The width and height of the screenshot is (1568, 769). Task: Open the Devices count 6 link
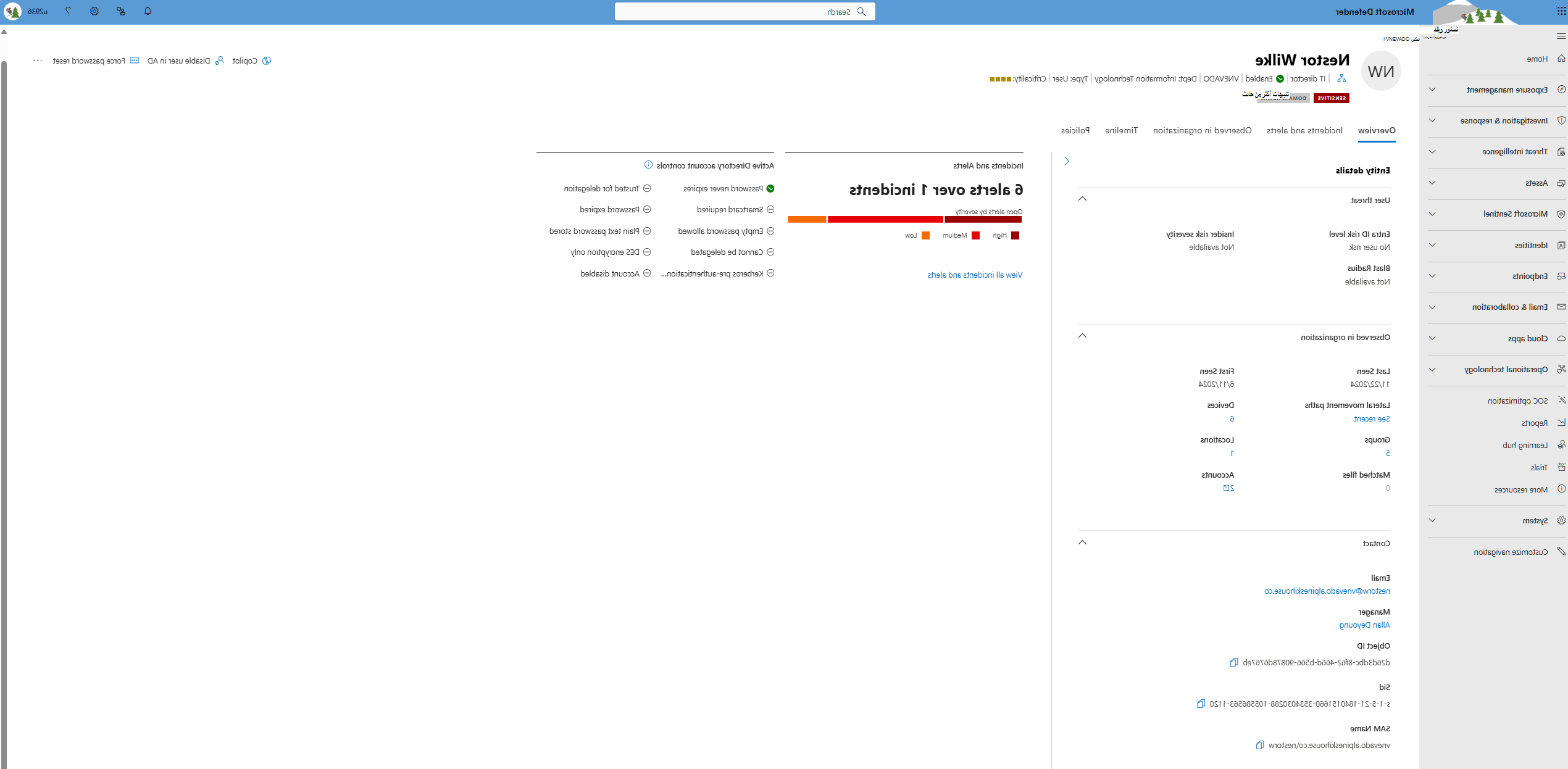click(x=1232, y=418)
